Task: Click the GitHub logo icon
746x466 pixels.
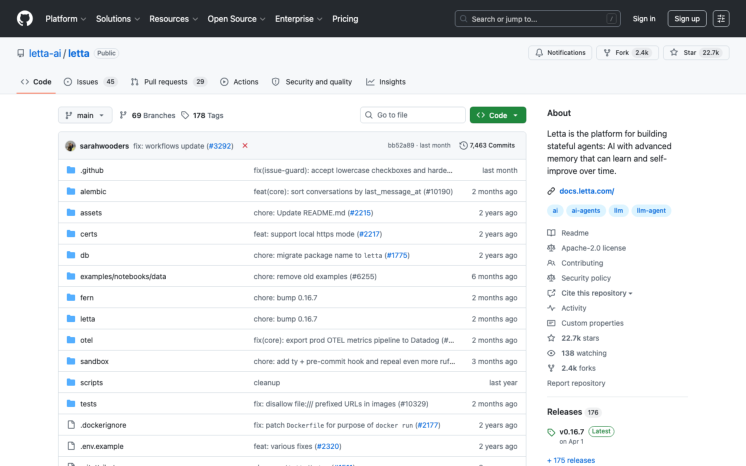Action: [x=25, y=19]
